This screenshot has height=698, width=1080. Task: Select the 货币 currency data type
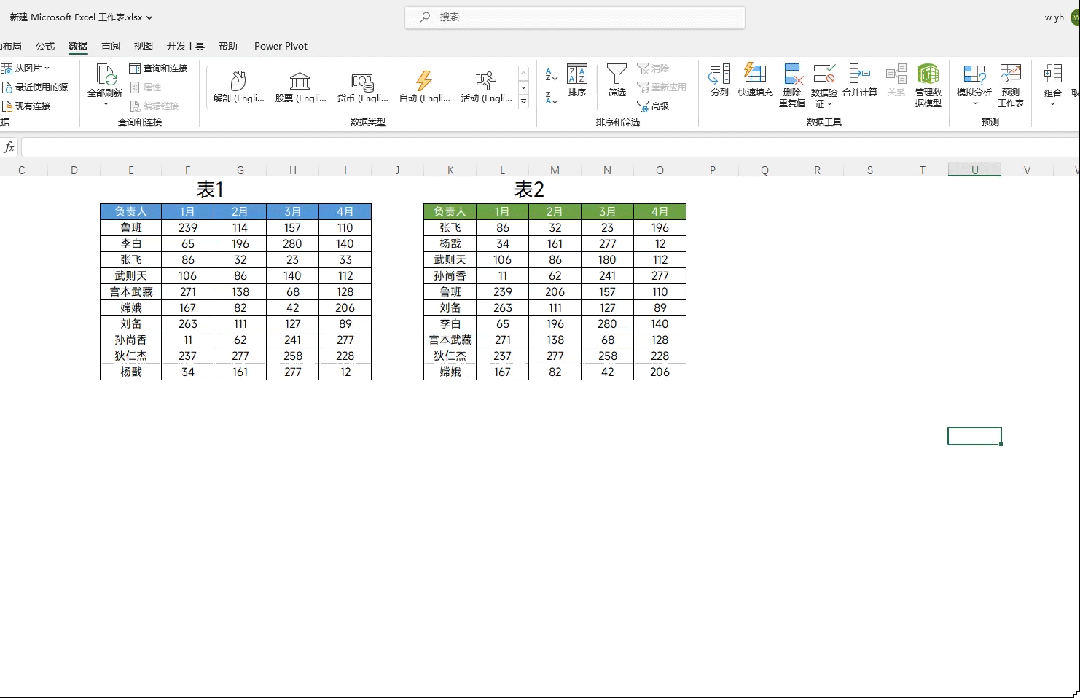pos(362,86)
